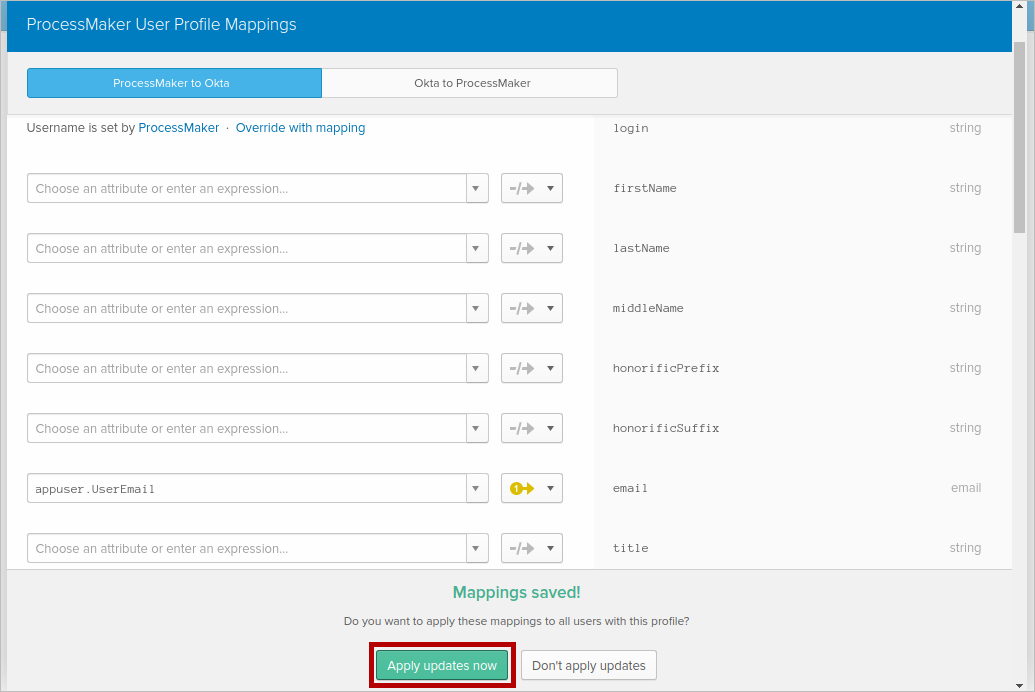The height and width of the screenshot is (692, 1035).
Task: Open the ProcessMaker username link
Action: [178, 128]
